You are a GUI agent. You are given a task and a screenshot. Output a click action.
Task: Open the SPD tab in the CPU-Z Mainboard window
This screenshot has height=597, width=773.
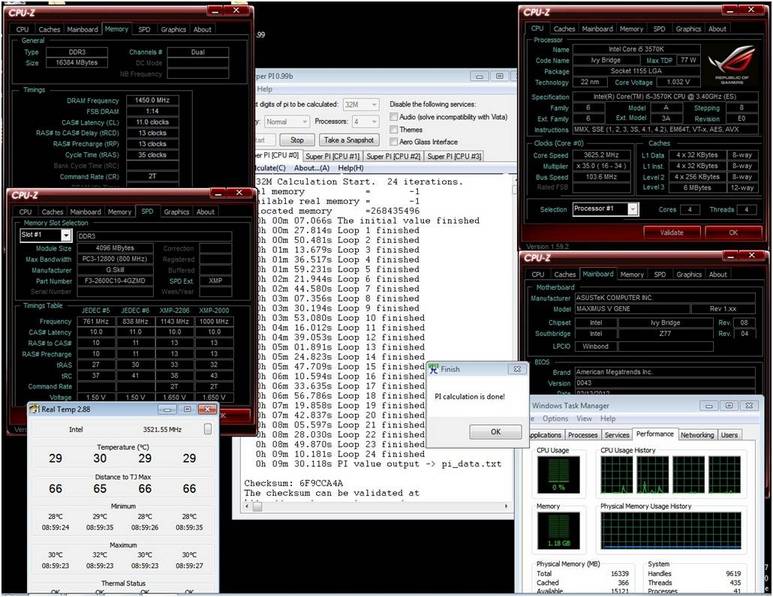[x=660, y=275]
